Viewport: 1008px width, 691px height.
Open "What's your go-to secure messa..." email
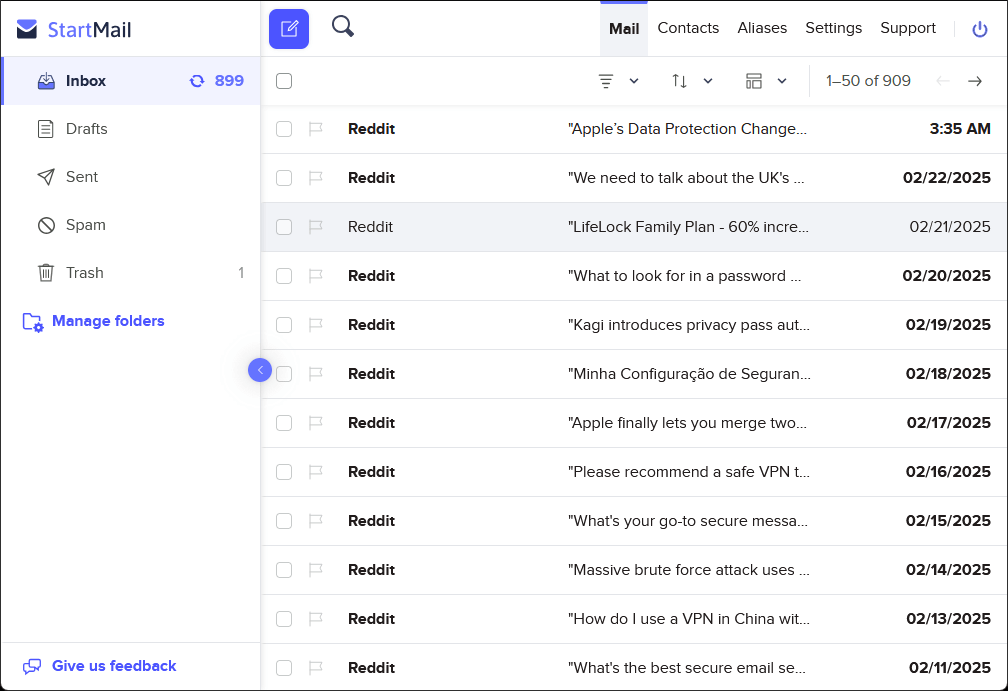click(x=687, y=521)
